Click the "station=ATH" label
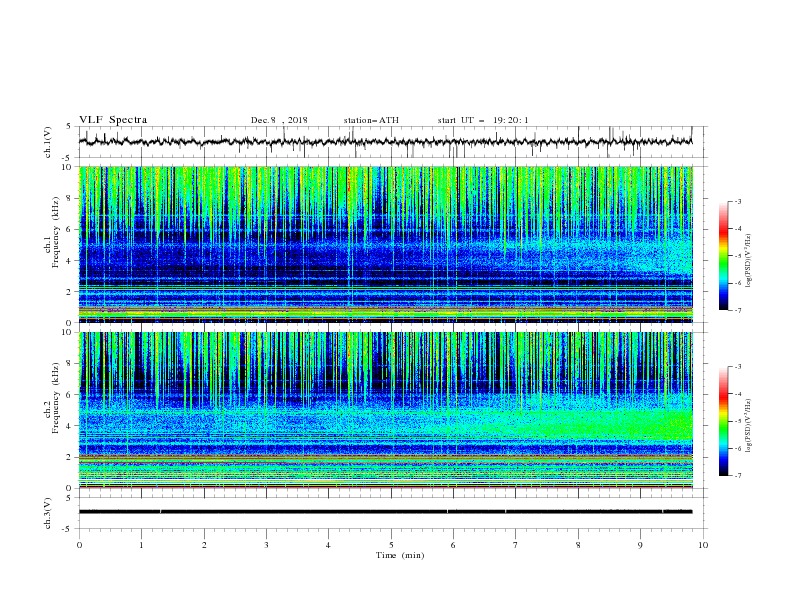The width and height of the screenshot is (792, 612). pyautogui.click(x=371, y=120)
